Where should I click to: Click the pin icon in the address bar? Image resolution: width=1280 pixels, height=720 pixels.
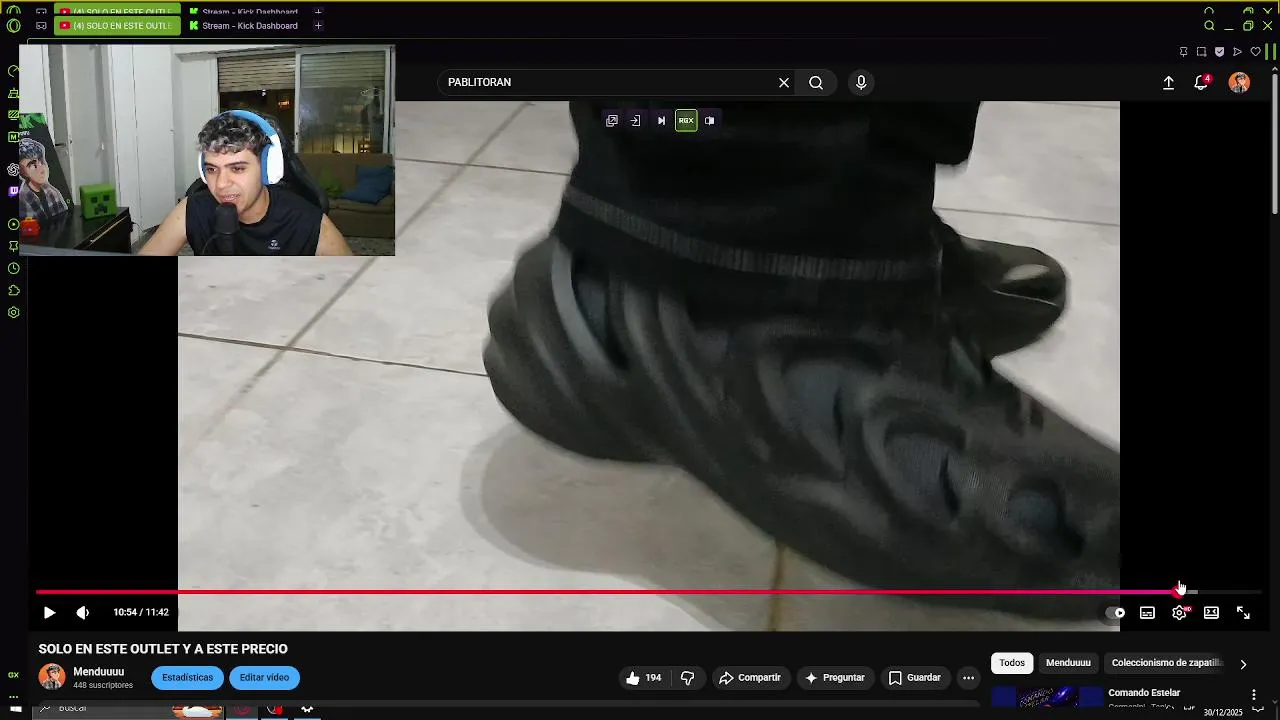[x=1183, y=52]
